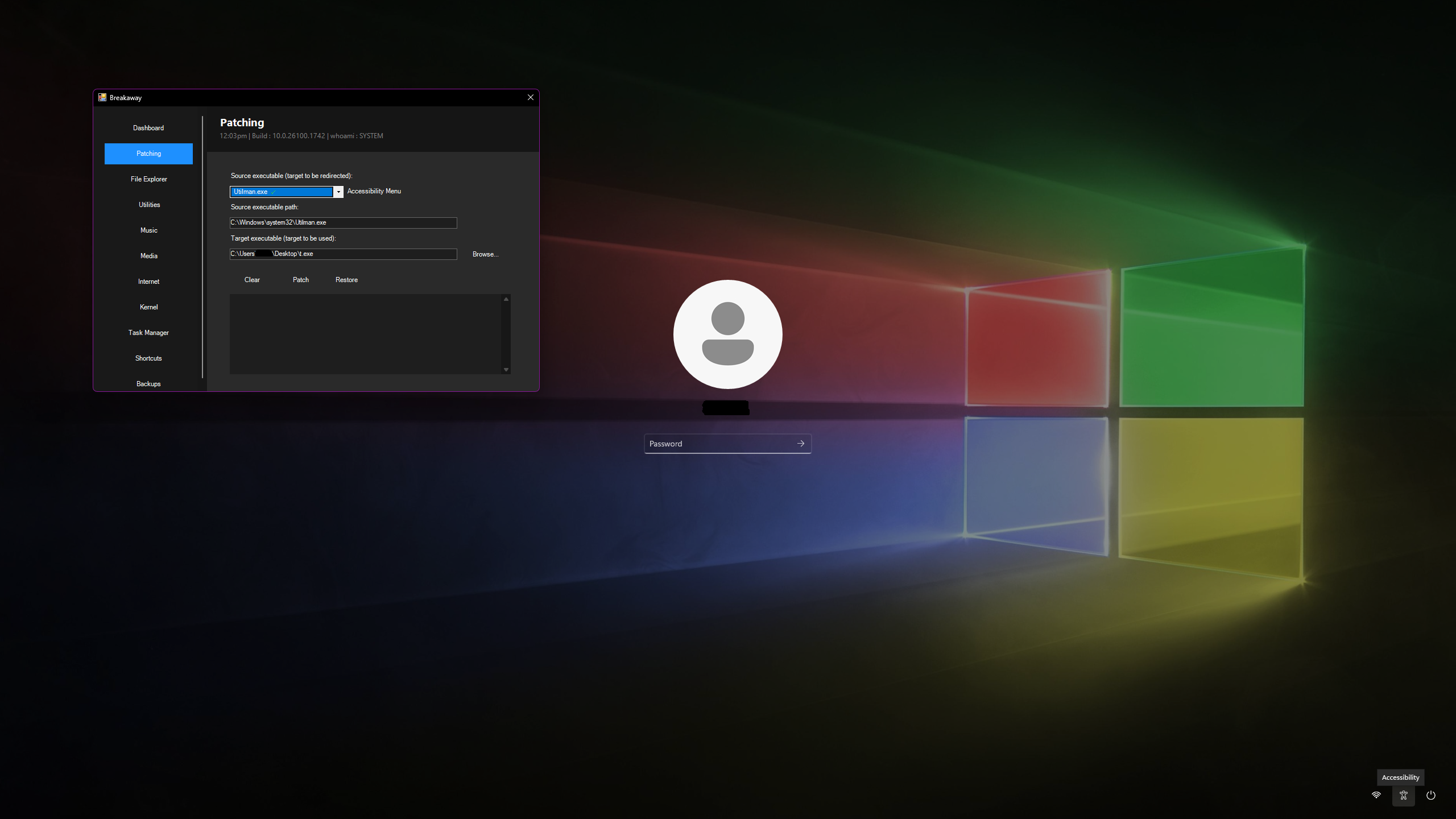The width and height of the screenshot is (1456, 819).
Task: Click the user account avatar picture
Action: [x=728, y=334]
